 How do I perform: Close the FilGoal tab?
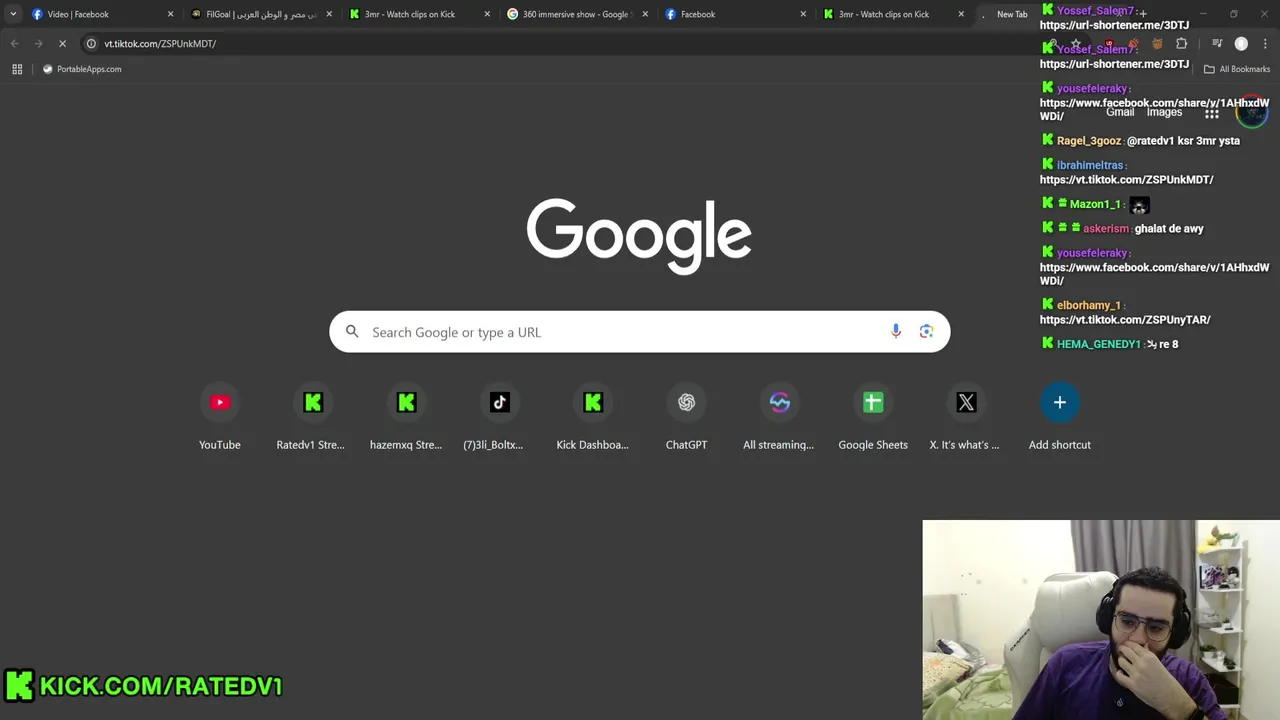[x=329, y=14]
